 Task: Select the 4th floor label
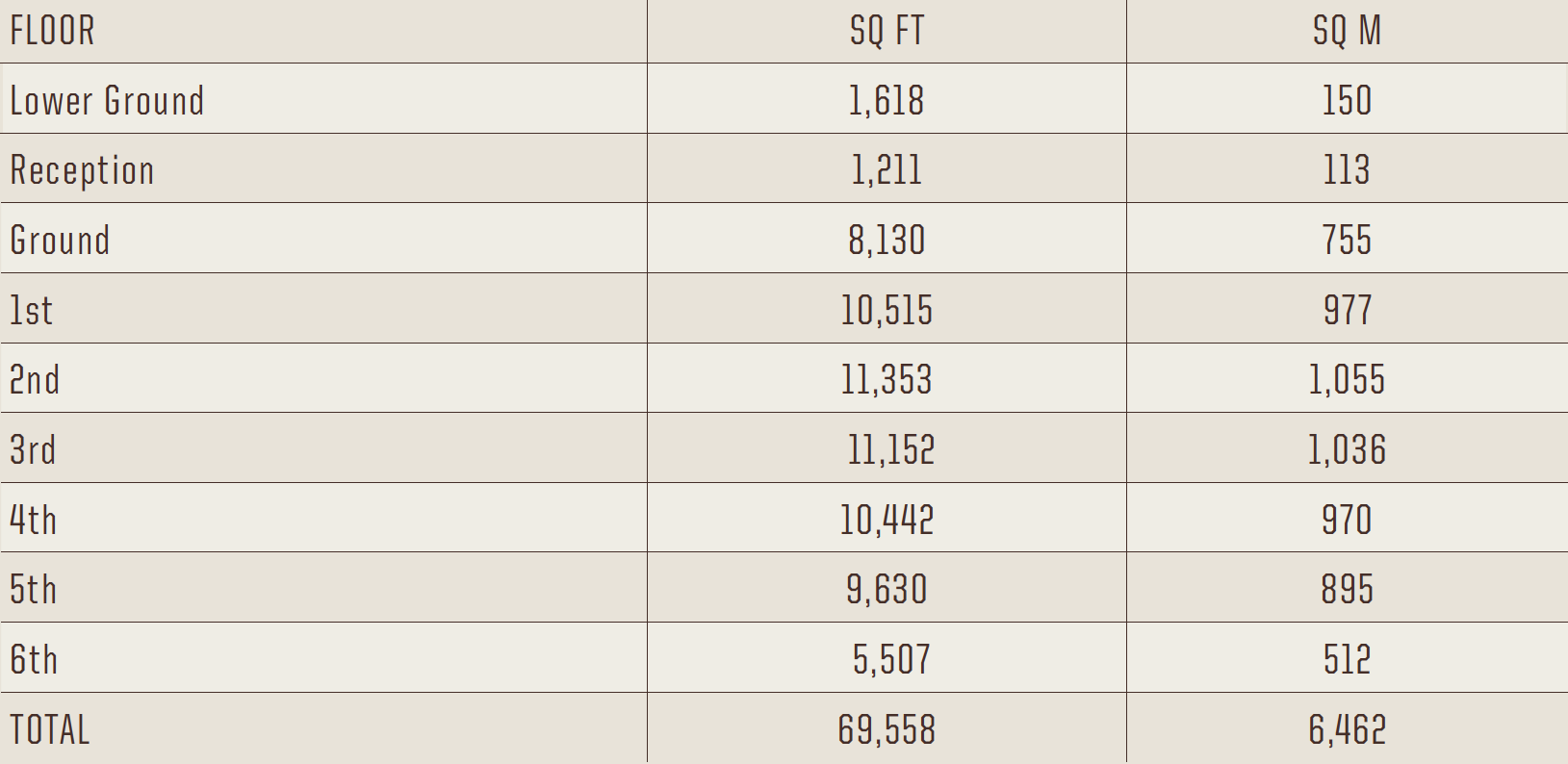pyautogui.click(x=34, y=520)
